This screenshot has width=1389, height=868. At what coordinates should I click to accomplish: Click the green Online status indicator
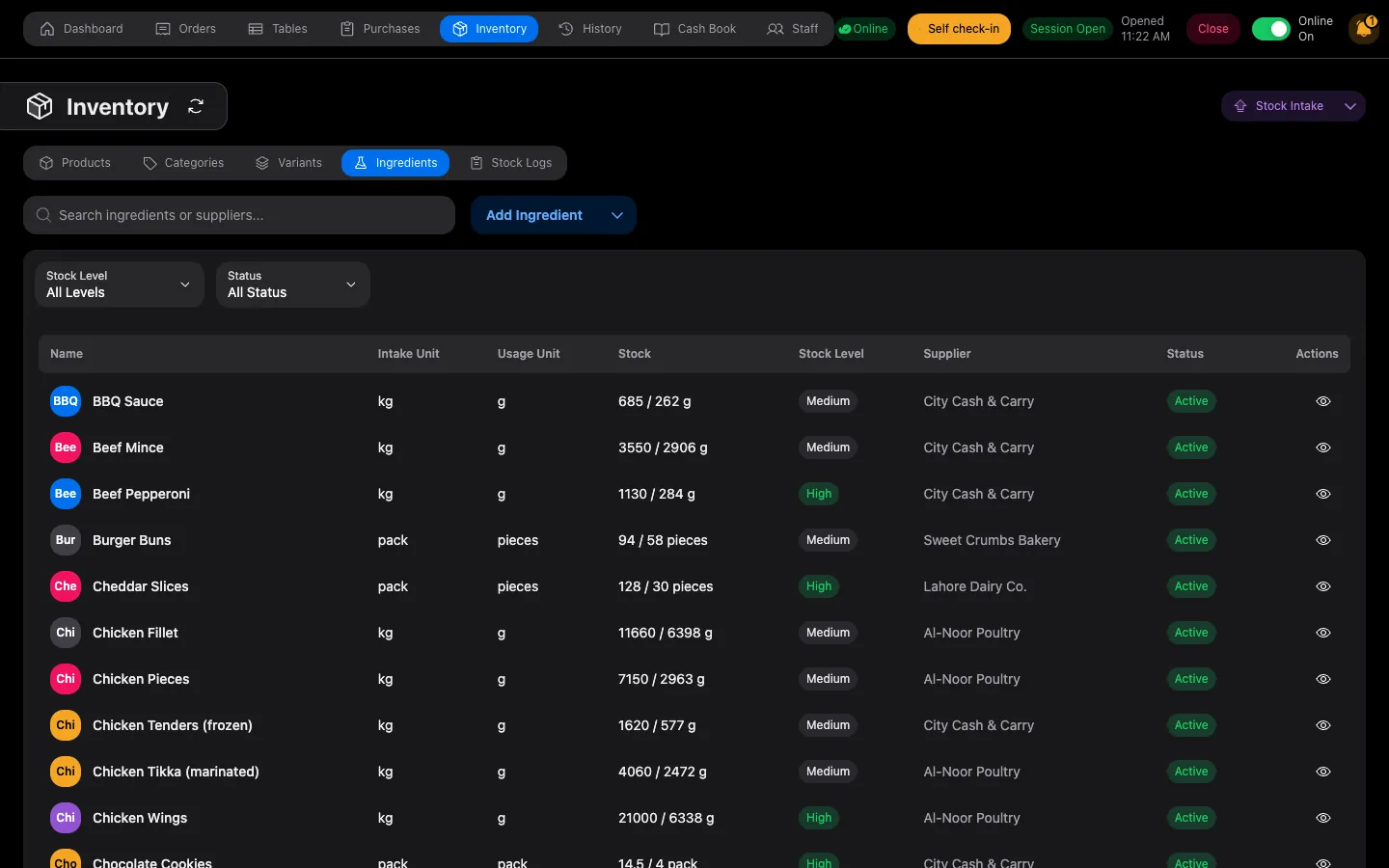click(x=865, y=29)
